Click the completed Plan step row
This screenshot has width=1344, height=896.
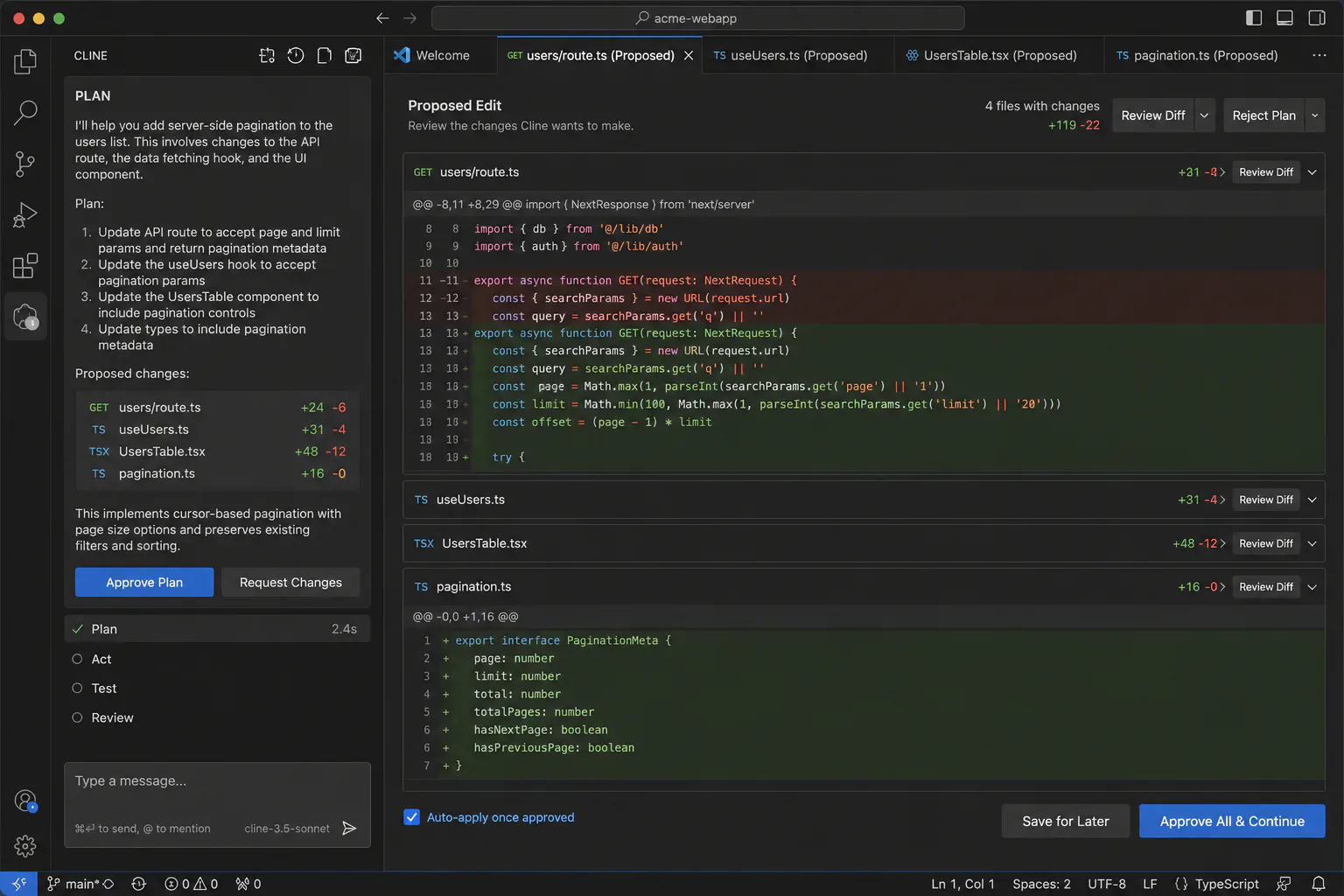pos(217,629)
